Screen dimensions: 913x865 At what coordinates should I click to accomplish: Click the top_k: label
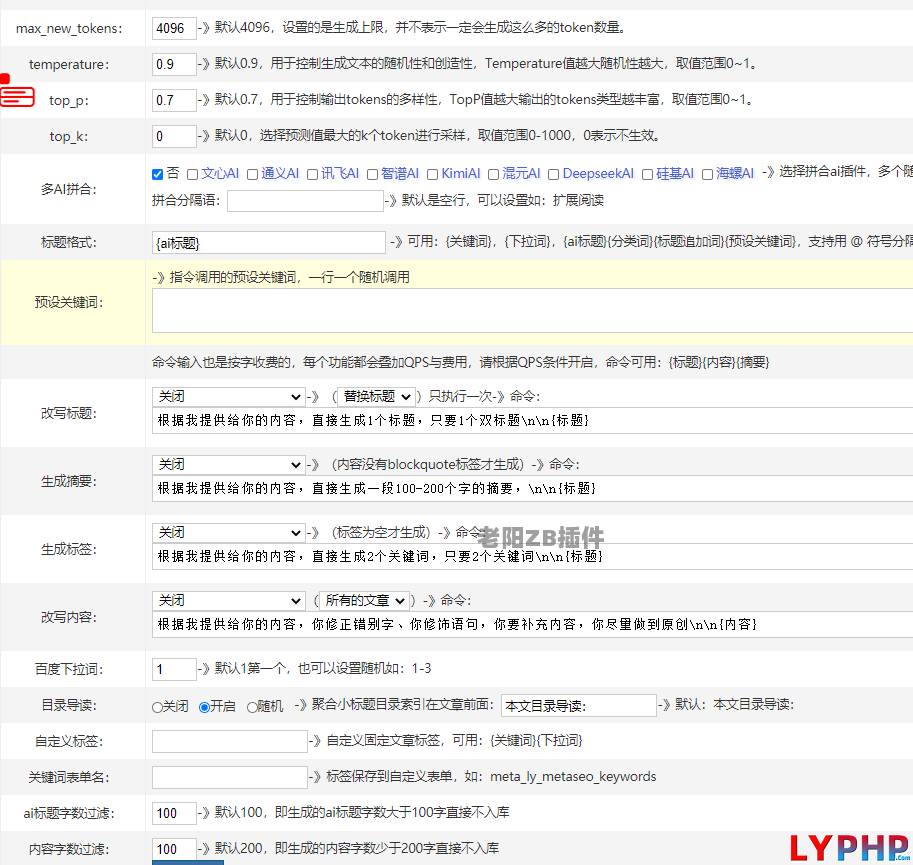(69, 136)
